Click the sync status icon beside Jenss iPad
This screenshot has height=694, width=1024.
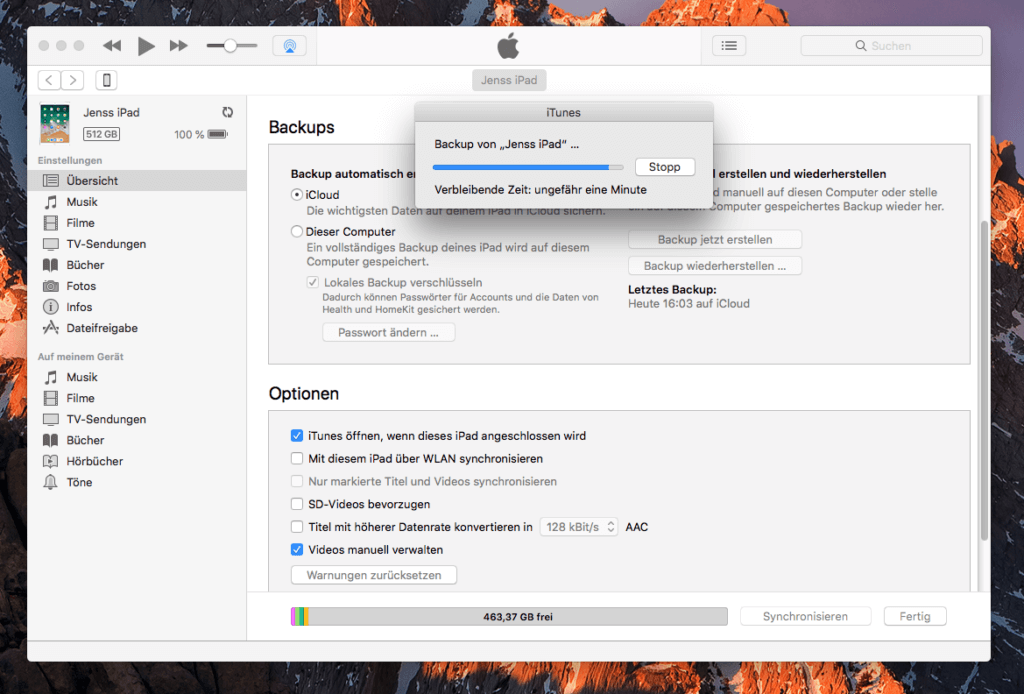click(x=227, y=112)
